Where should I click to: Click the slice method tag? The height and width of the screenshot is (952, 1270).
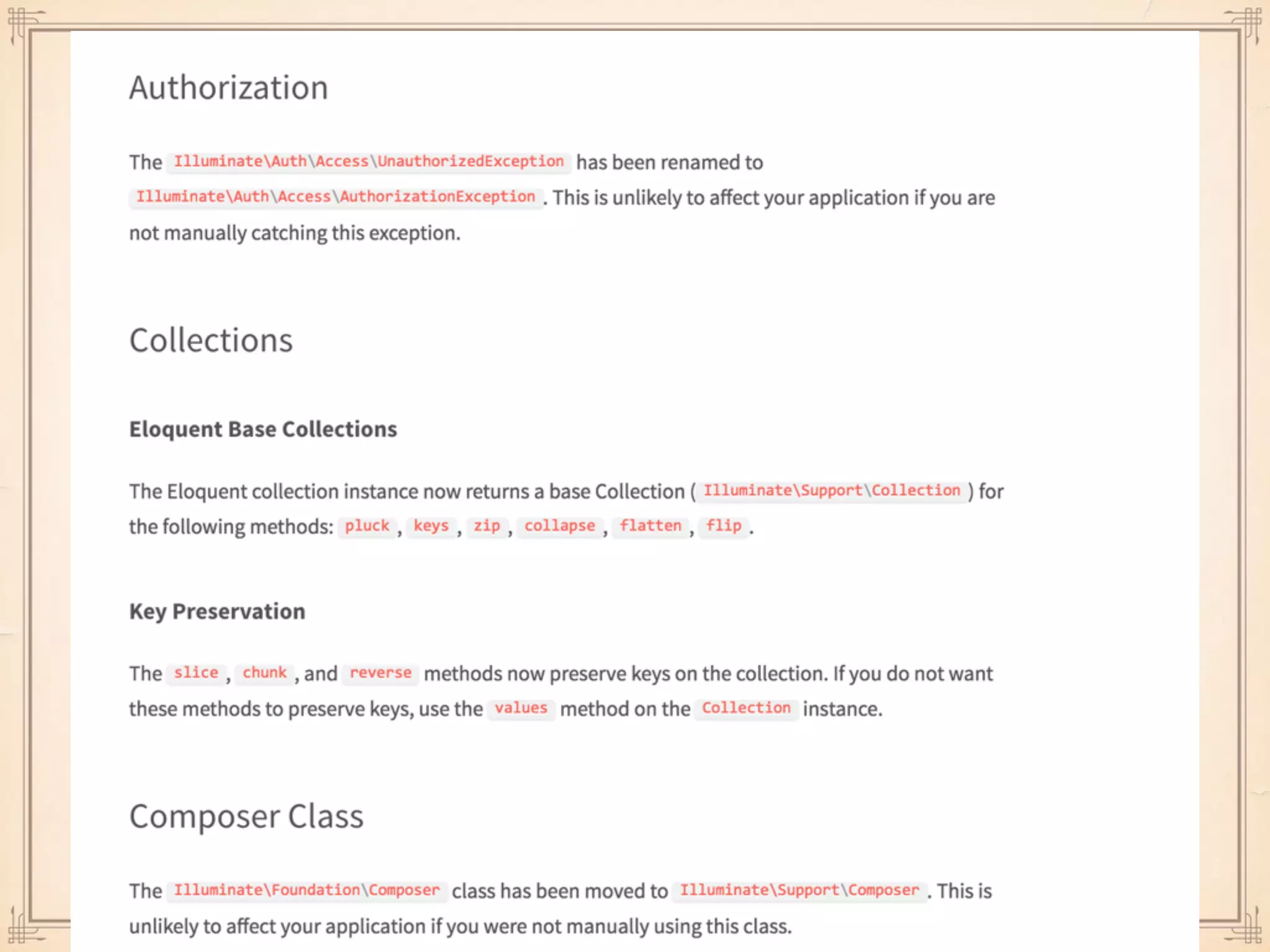tap(196, 673)
